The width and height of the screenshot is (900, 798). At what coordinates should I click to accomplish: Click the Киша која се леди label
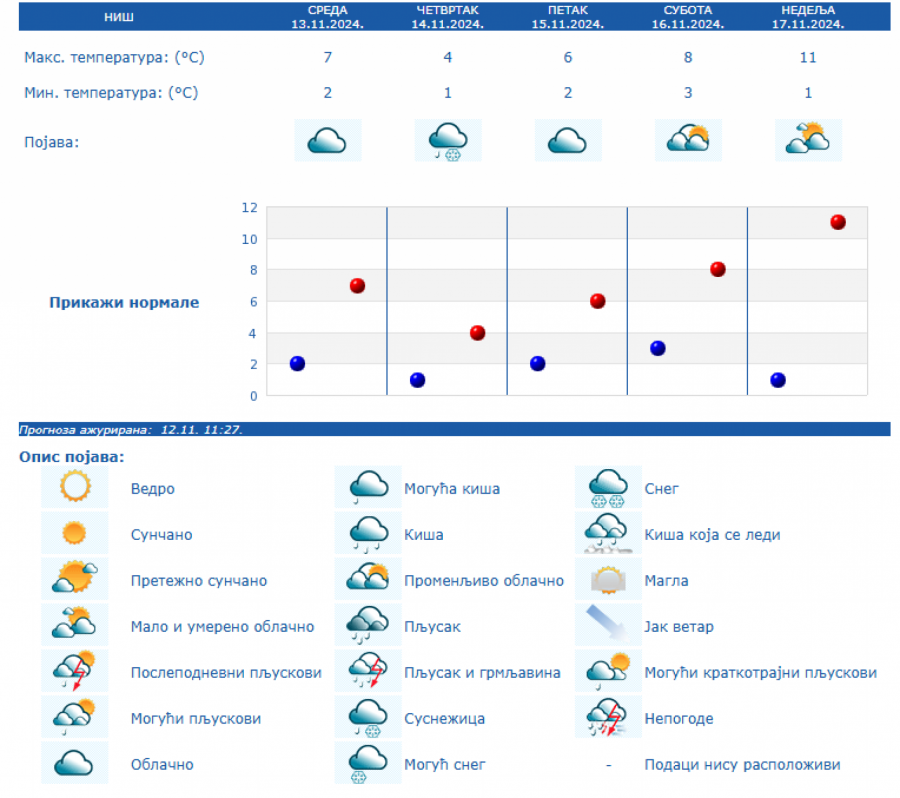pos(712,535)
